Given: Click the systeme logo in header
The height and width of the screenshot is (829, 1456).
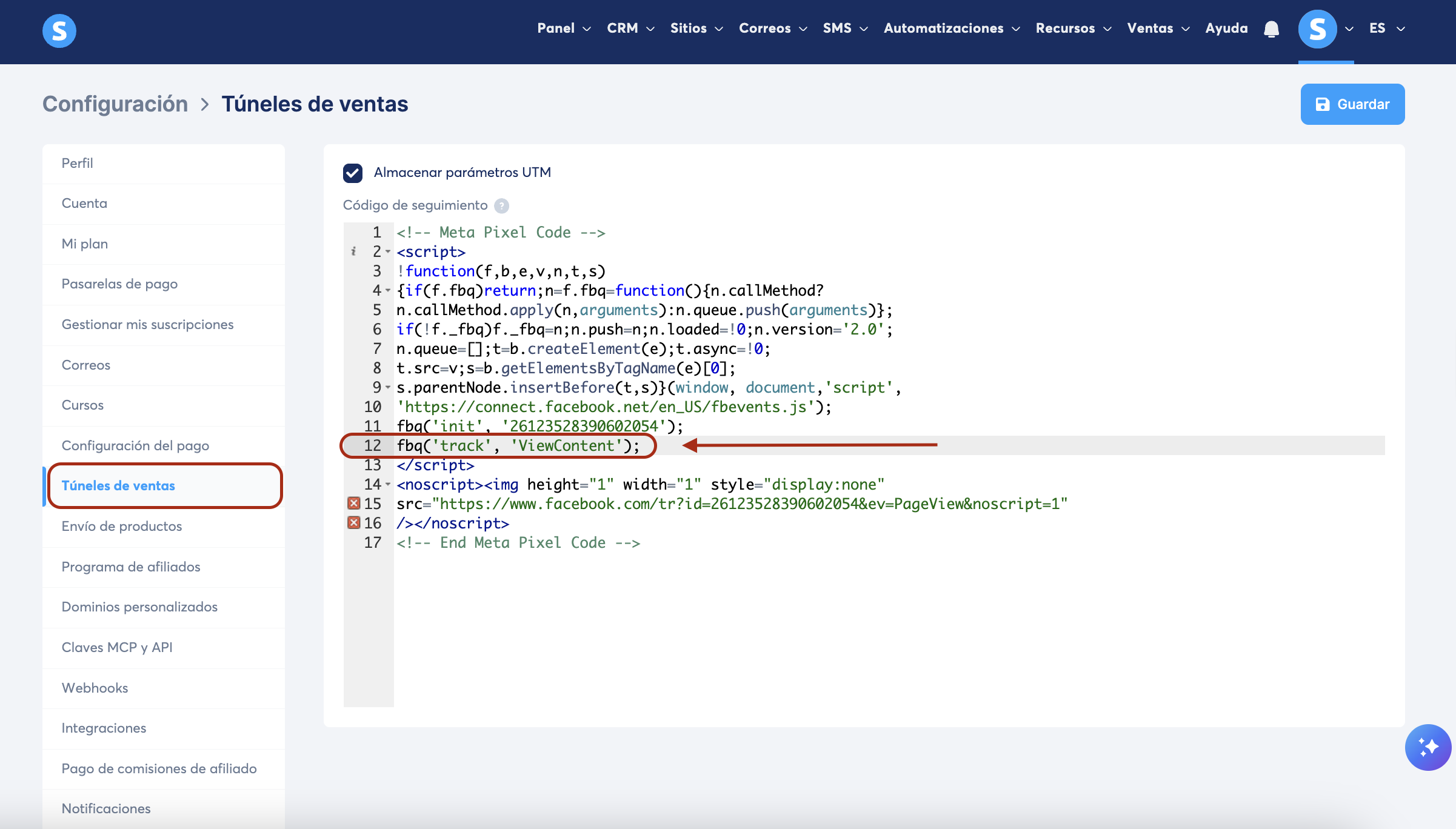Looking at the screenshot, I should click(59, 30).
